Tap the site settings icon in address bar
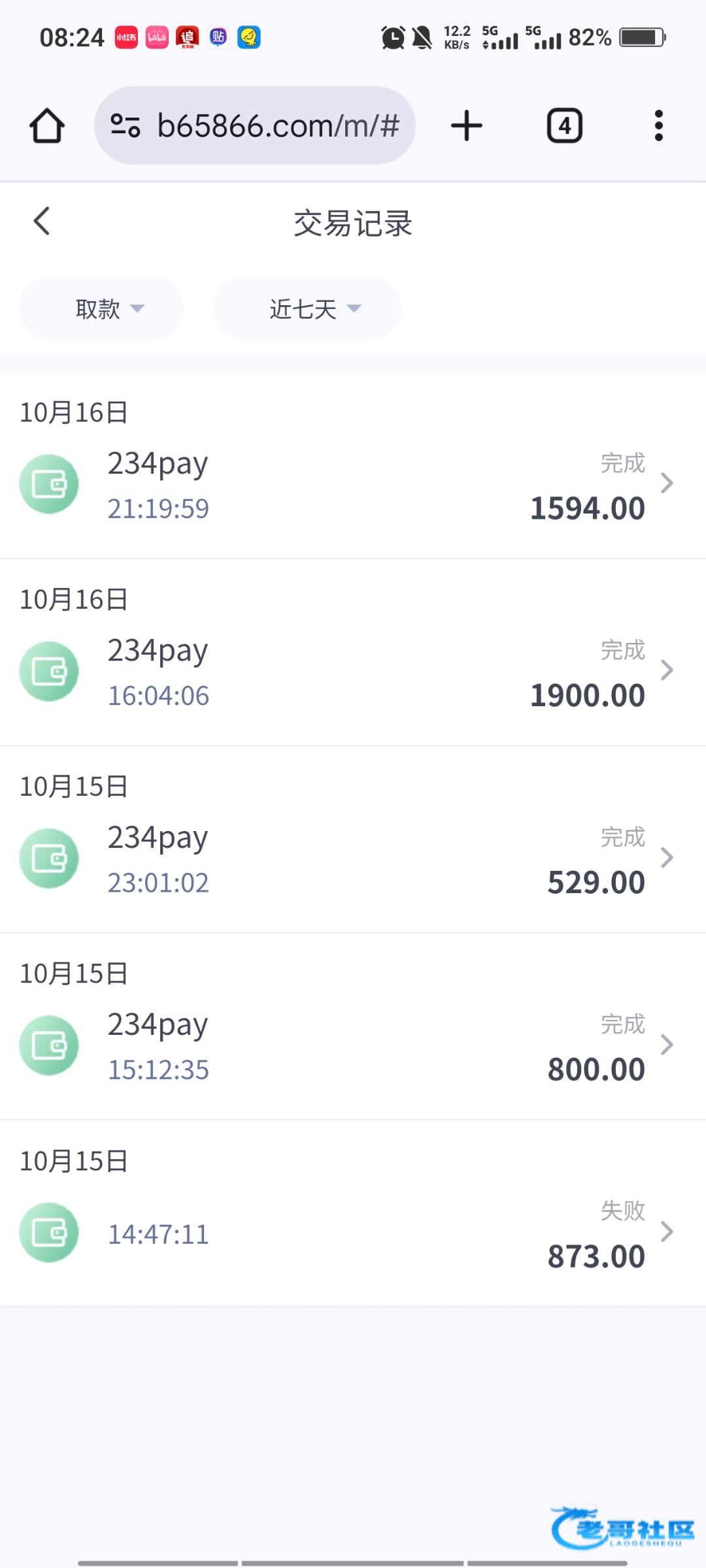The height and width of the screenshot is (1568, 706). 125,125
